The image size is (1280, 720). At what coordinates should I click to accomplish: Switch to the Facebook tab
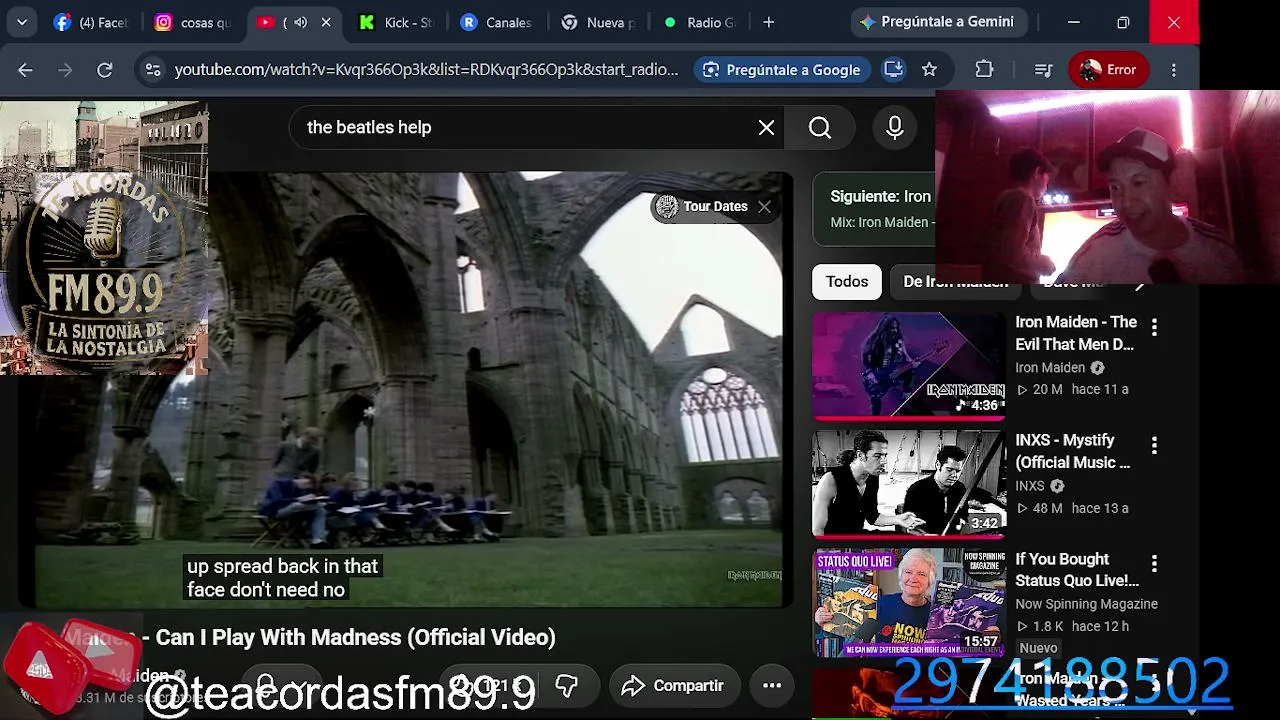(x=89, y=22)
